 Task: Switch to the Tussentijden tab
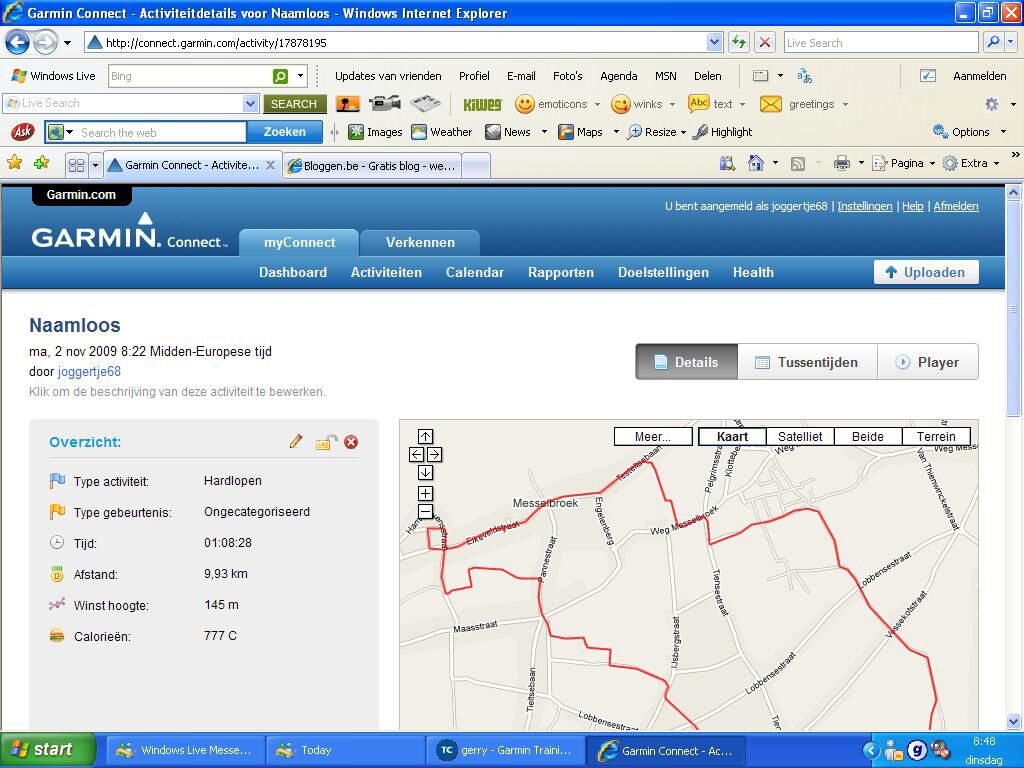[807, 362]
